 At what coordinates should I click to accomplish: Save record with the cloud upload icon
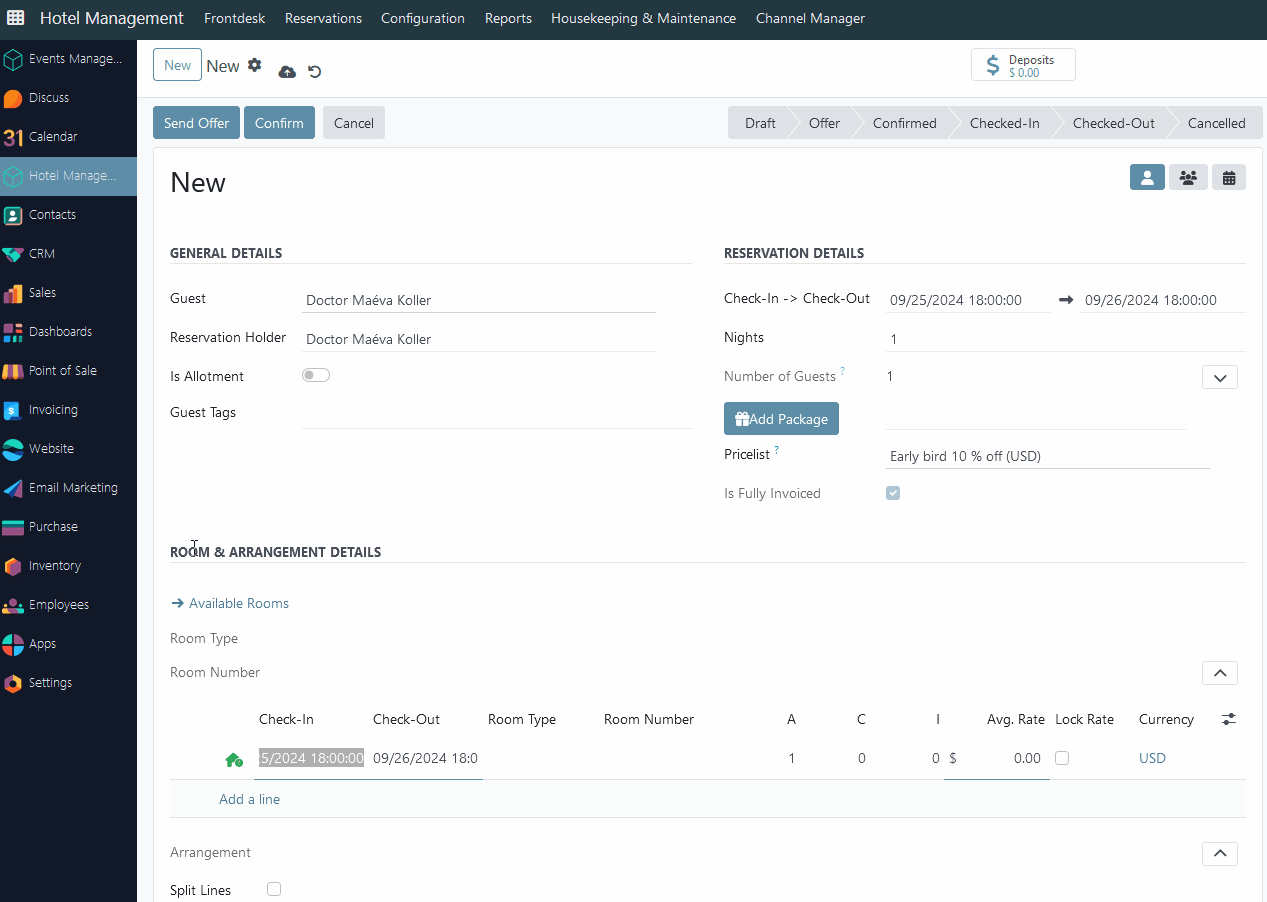(x=287, y=71)
